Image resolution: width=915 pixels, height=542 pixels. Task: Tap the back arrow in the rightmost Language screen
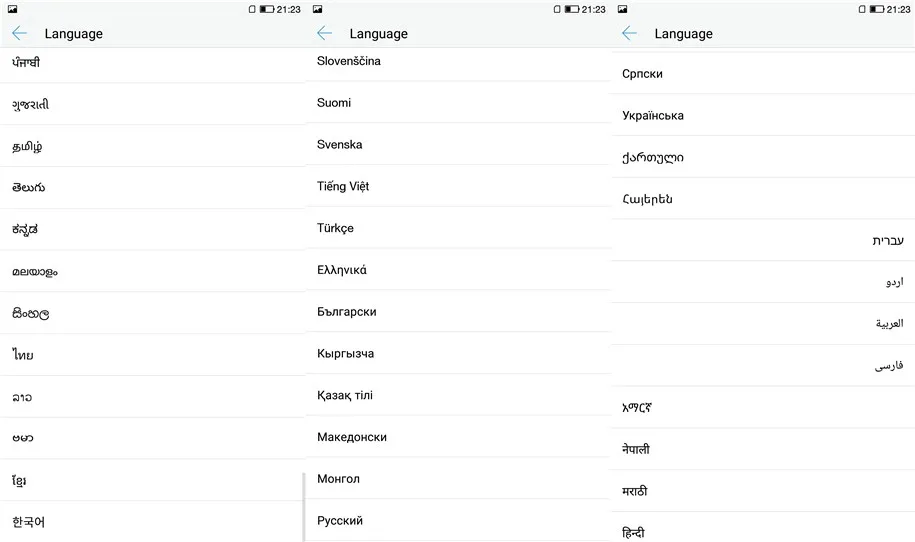[629, 33]
